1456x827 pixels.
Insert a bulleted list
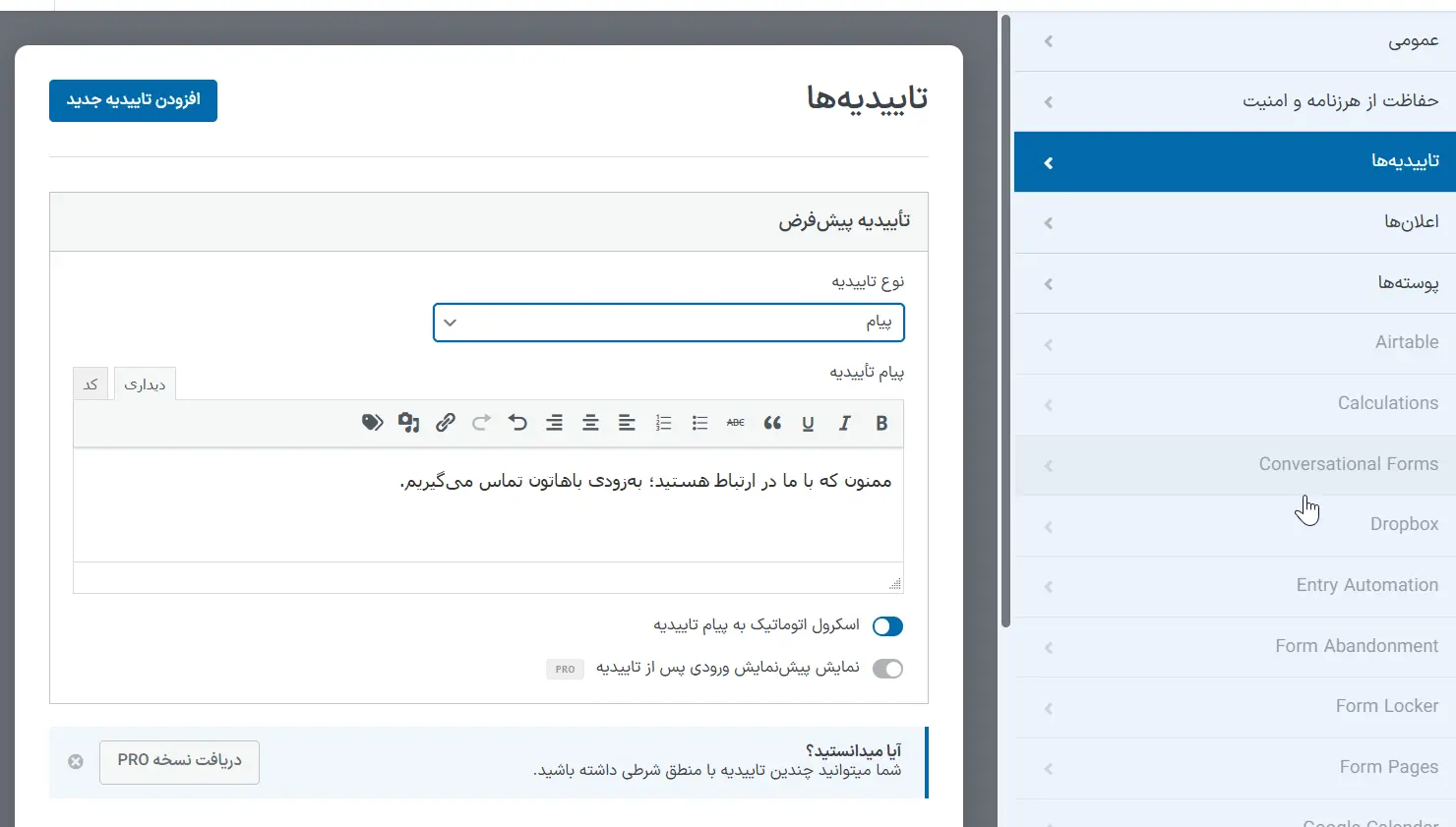699,423
